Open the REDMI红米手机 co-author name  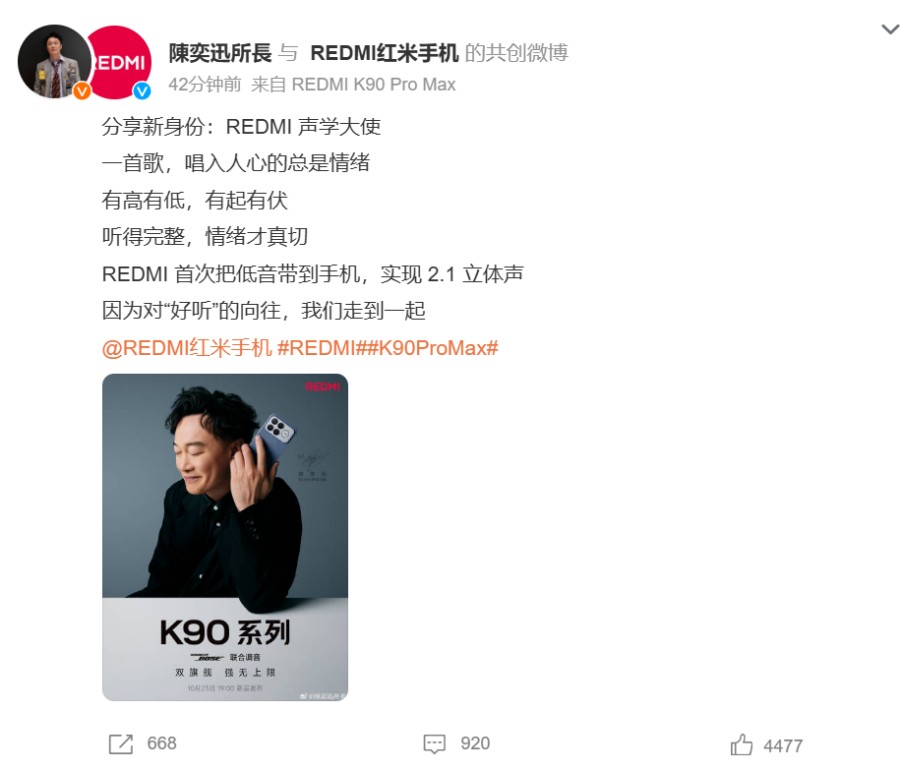pyautogui.click(x=384, y=53)
